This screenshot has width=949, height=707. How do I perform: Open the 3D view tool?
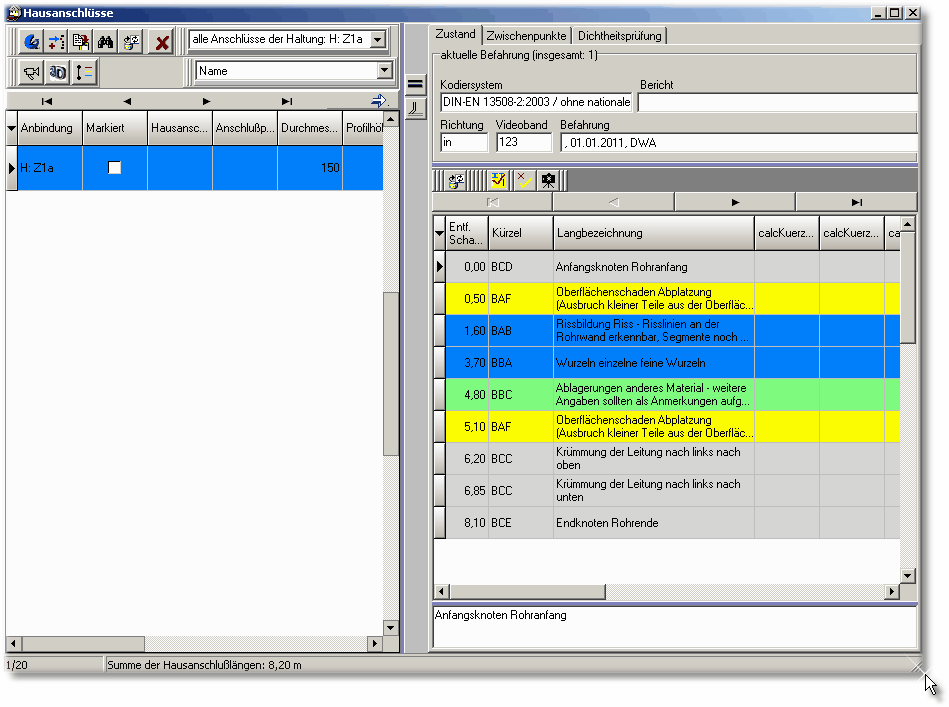(x=58, y=72)
